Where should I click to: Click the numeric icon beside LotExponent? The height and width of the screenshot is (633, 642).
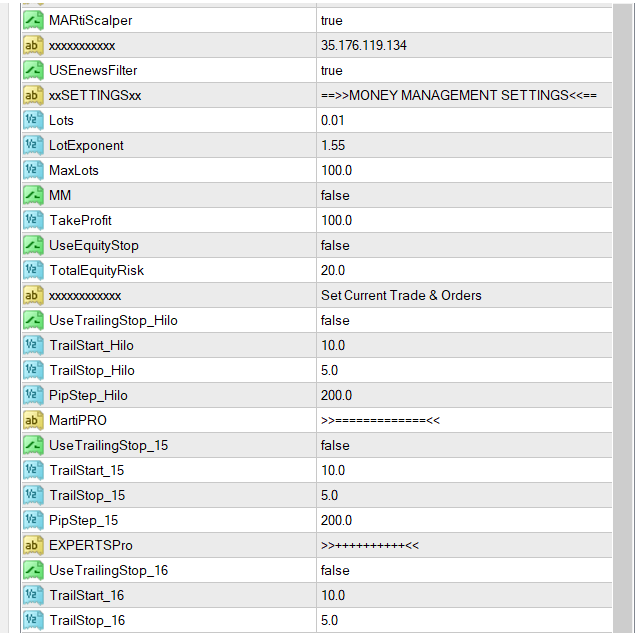[33, 145]
